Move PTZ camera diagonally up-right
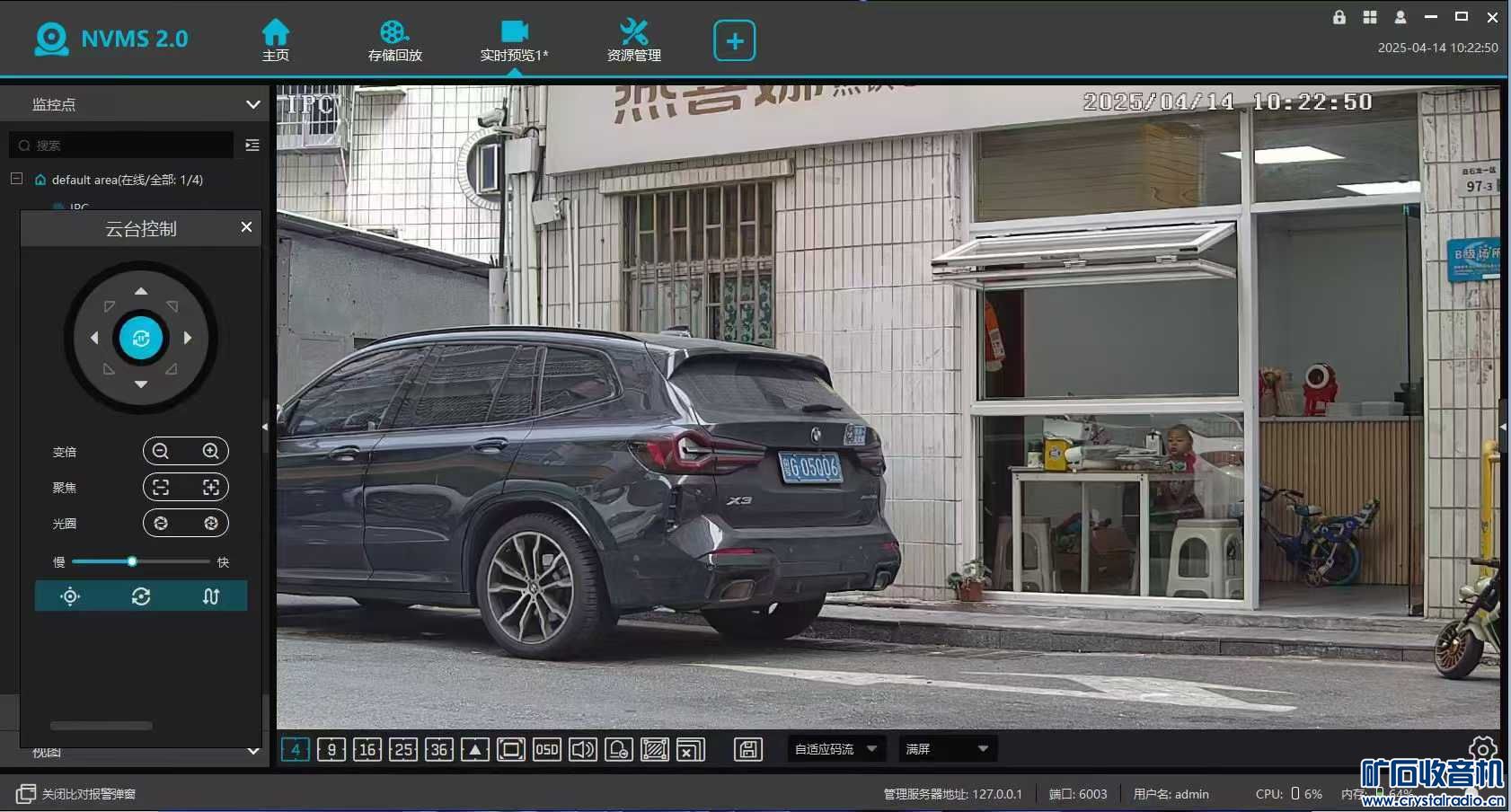Viewport: 1511px width, 812px height. click(x=172, y=306)
